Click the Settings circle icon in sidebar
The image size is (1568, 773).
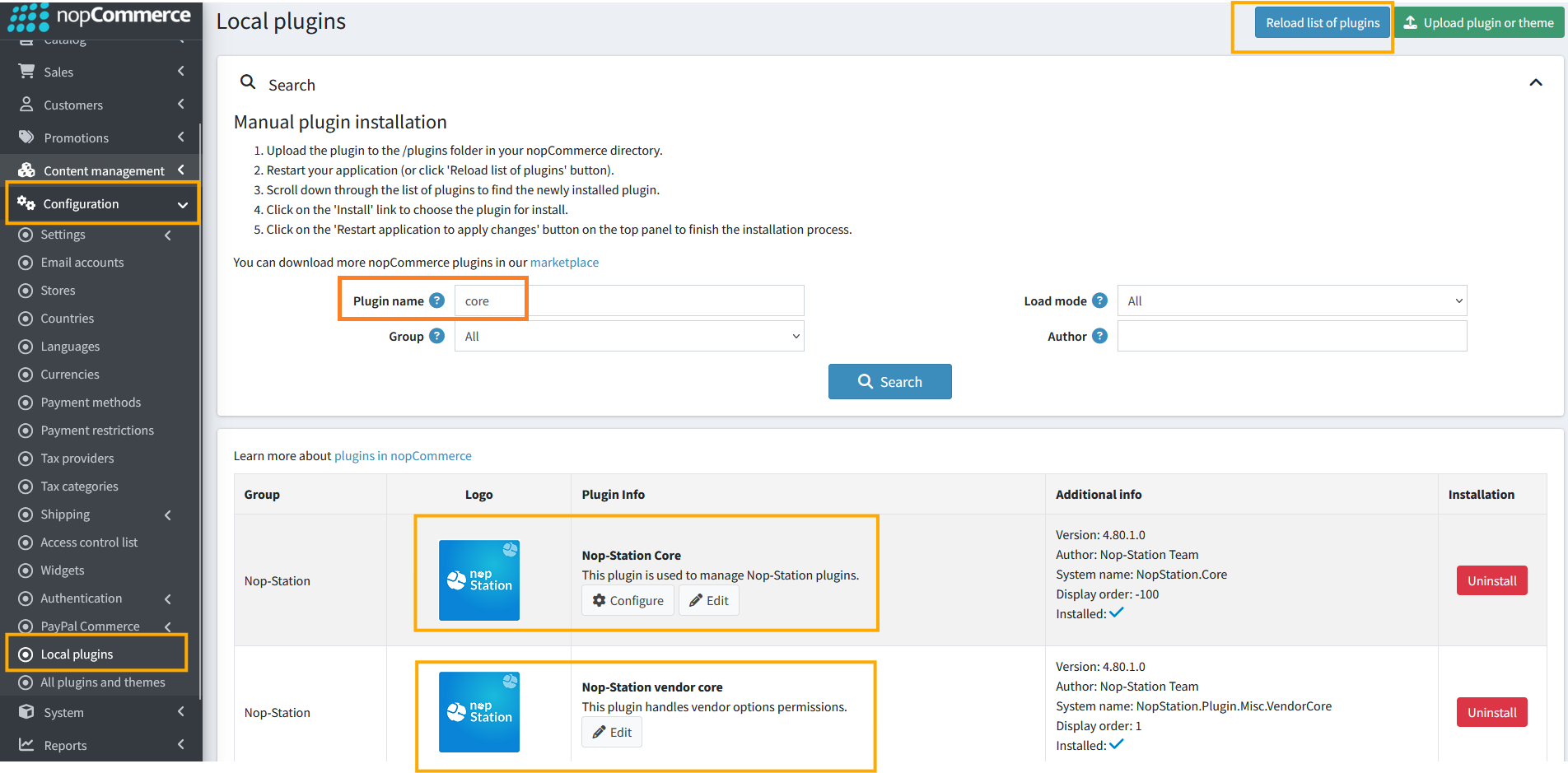26,235
